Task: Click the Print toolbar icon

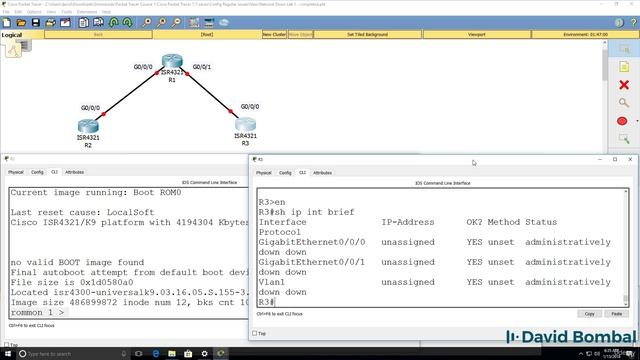Action: pyautogui.click(x=51, y=22)
